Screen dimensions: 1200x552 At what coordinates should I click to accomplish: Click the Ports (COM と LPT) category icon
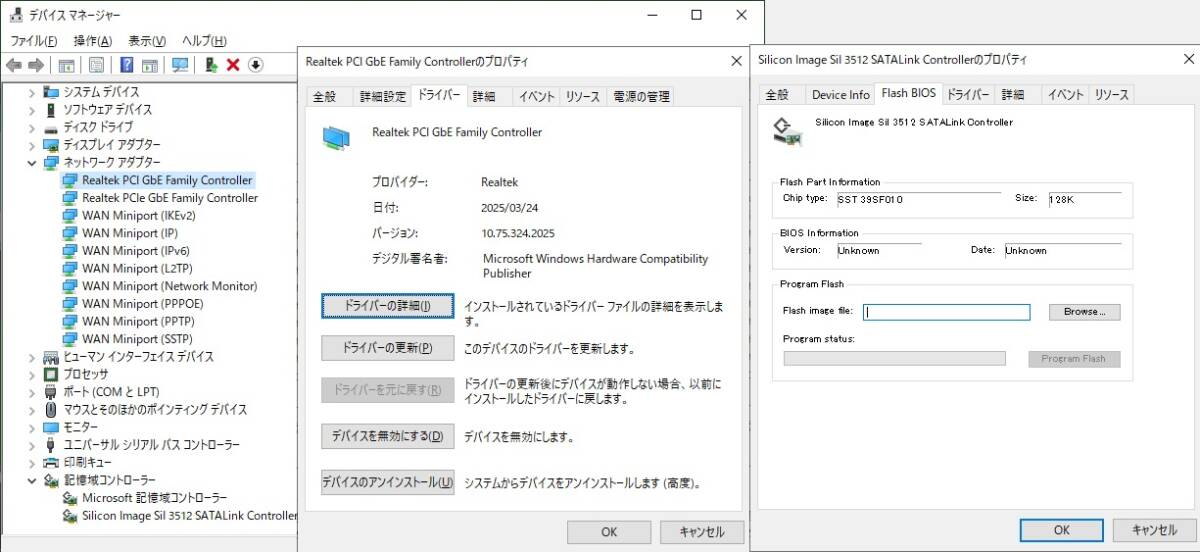click(x=51, y=392)
